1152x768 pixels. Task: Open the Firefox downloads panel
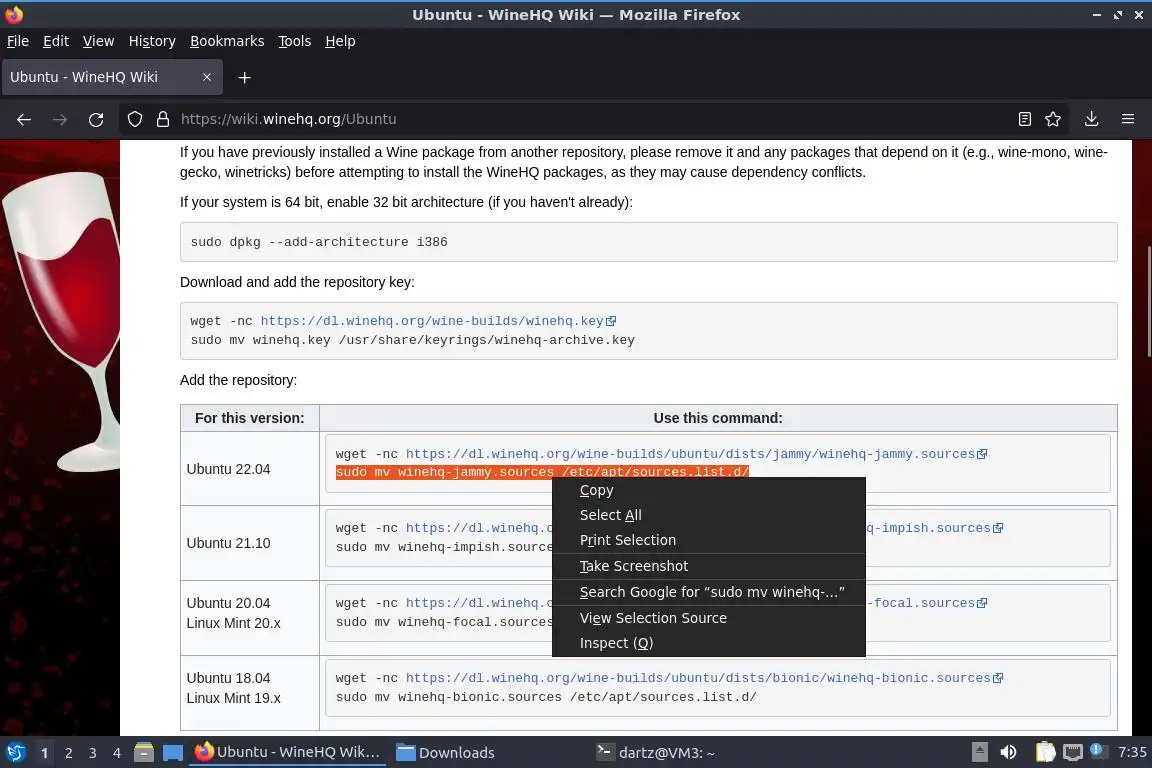(x=1091, y=119)
